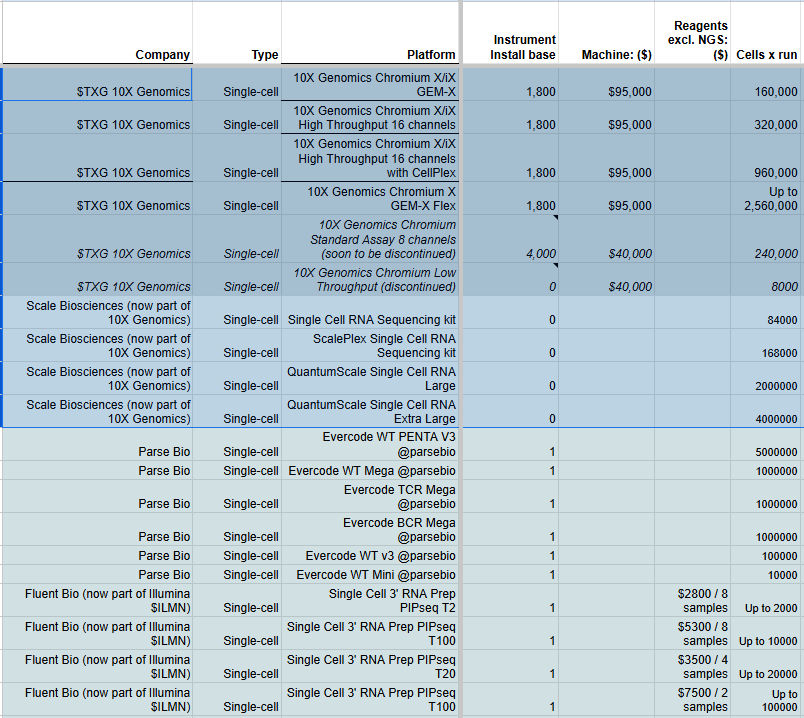804x718 pixels.
Task: Select the 10000 cells value for Evercode WT Mini
Action: tap(766, 574)
